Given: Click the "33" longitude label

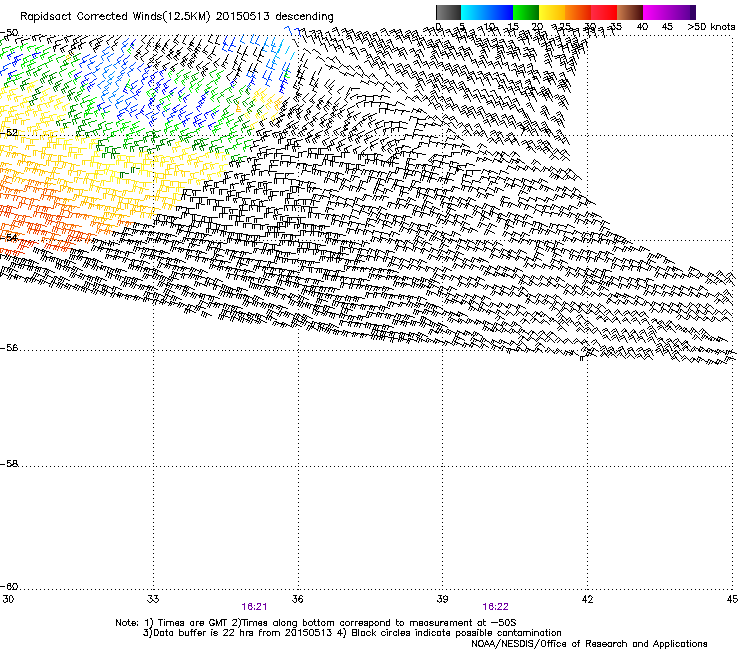Looking at the screenshot, I should click(153, 599).
